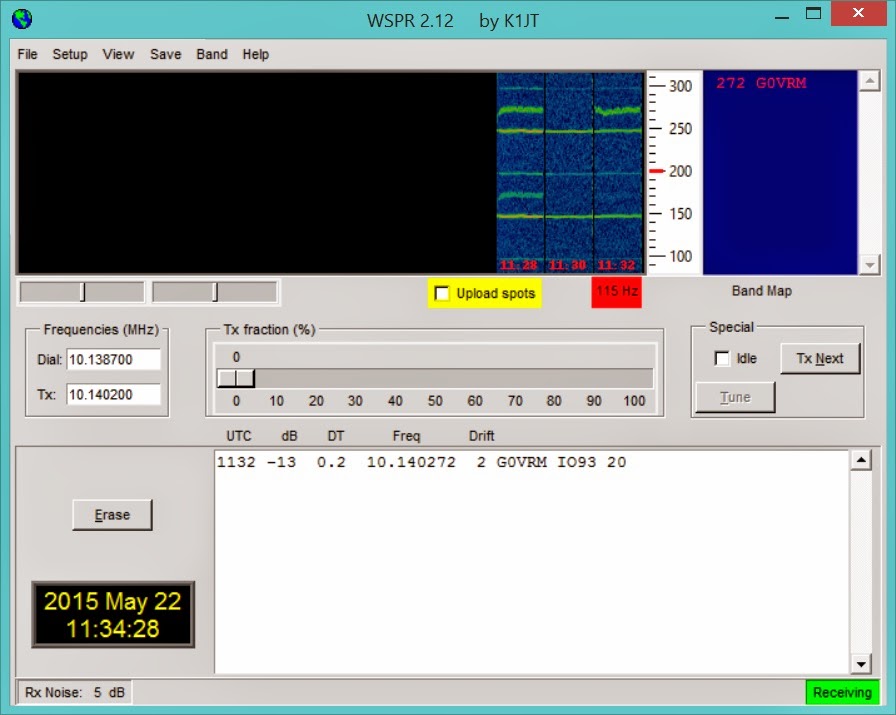This screenshot has height=715, width=896.
Task: Click the 11:32 waterfall segment
Action: [x=618, y=170]
